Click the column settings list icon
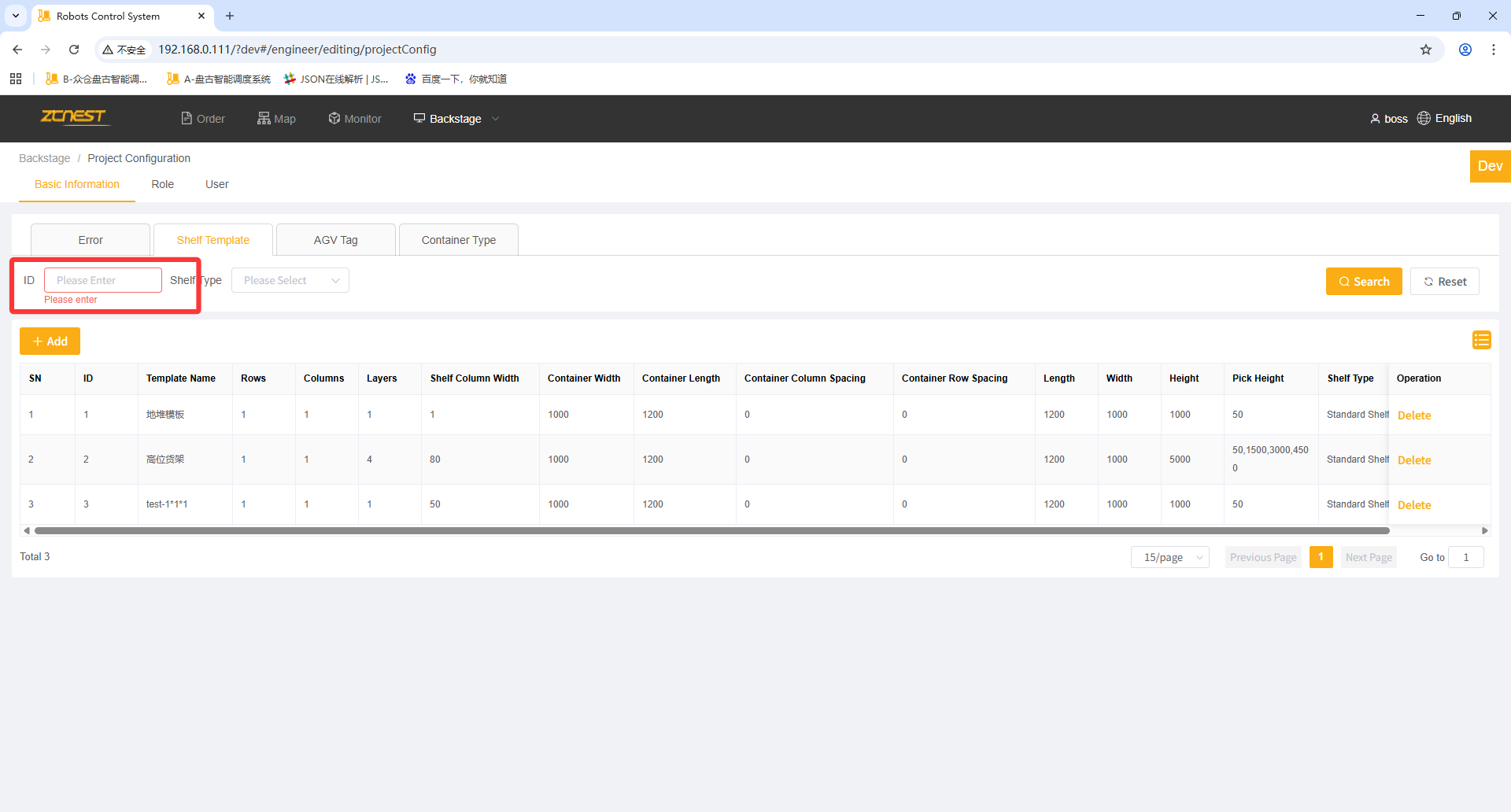Viewport: 1511px width, 812px height. (1481, 340)
